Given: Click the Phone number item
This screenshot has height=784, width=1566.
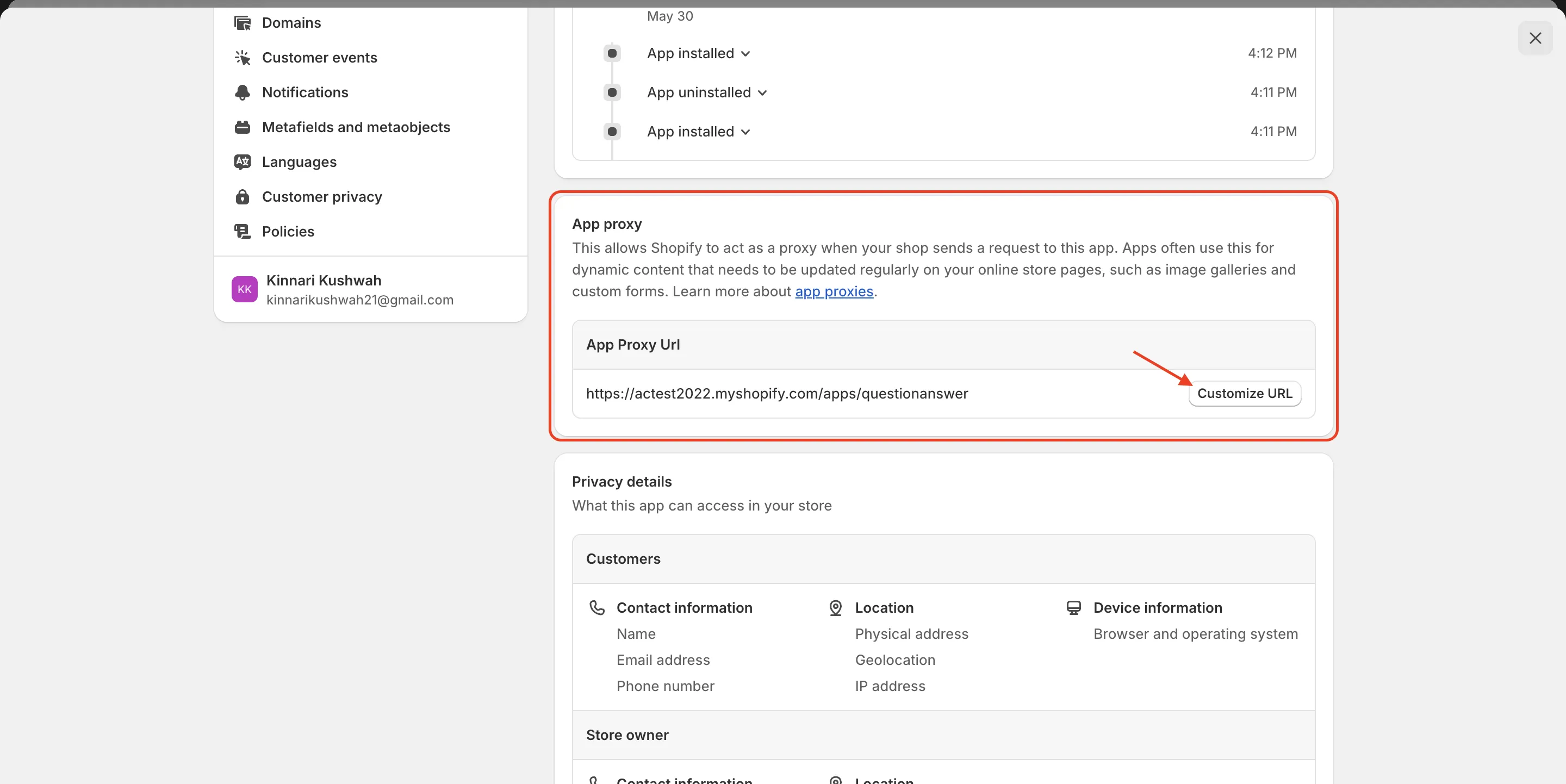Looking at the screenshot, I should (x=665, y=686).
